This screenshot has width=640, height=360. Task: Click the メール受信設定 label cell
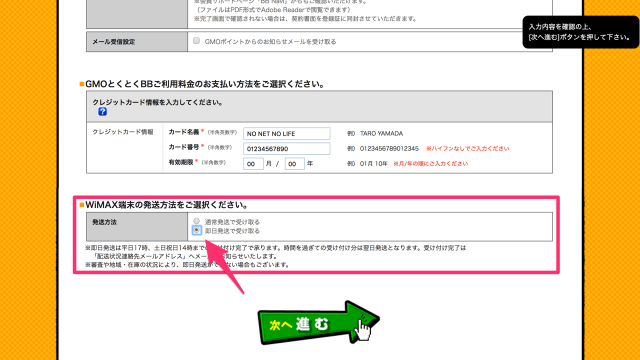[137, 42]
